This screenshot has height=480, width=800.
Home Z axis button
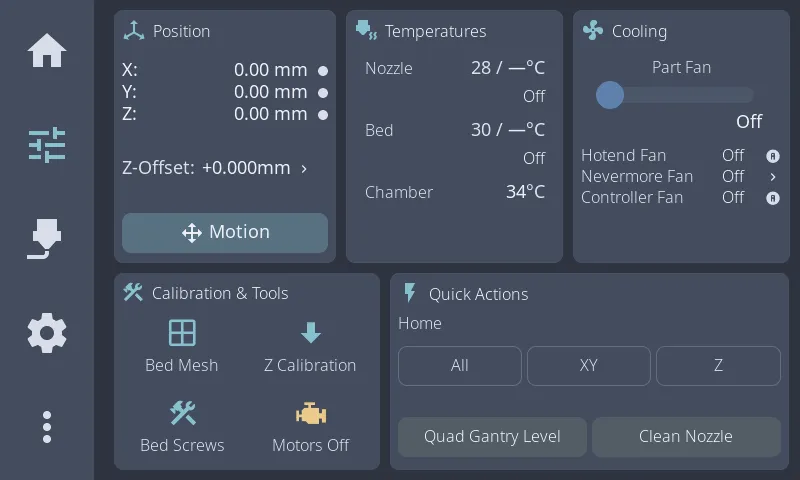point(718,366)
